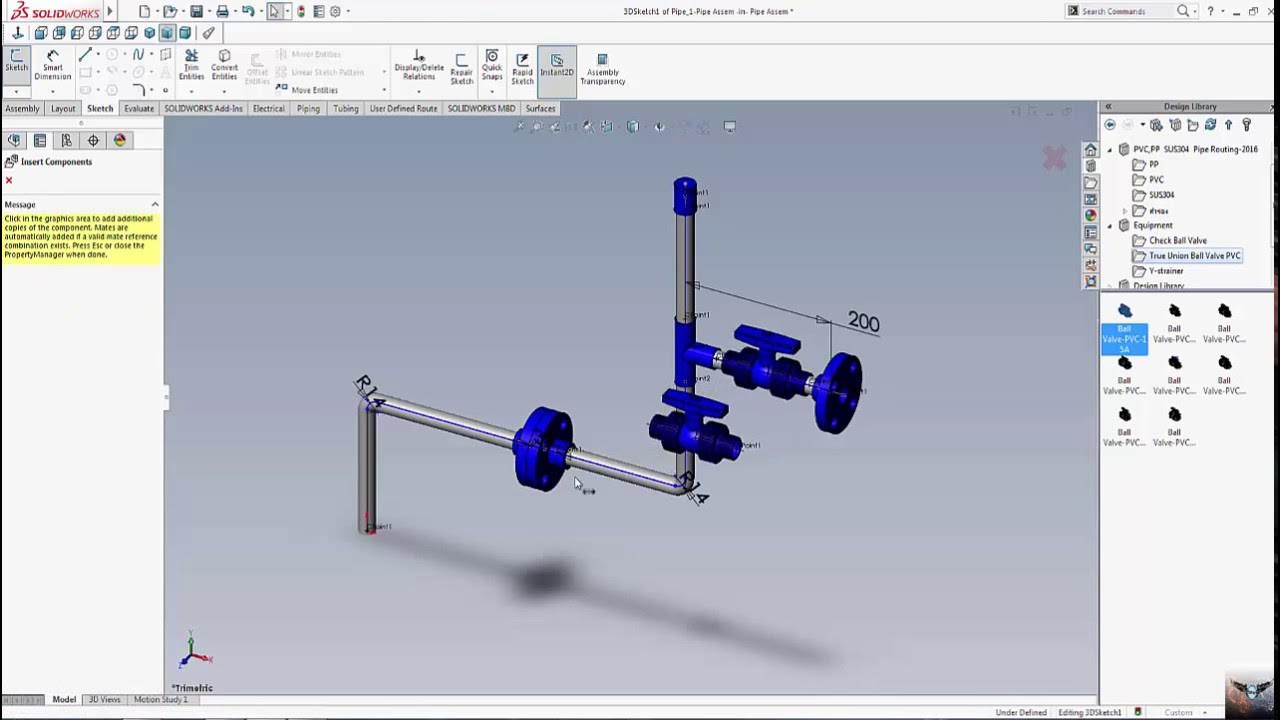1280x720 pixels.
Task: Open the SOLIDWORKS Add-Ins tab
Action: [203, 108]
